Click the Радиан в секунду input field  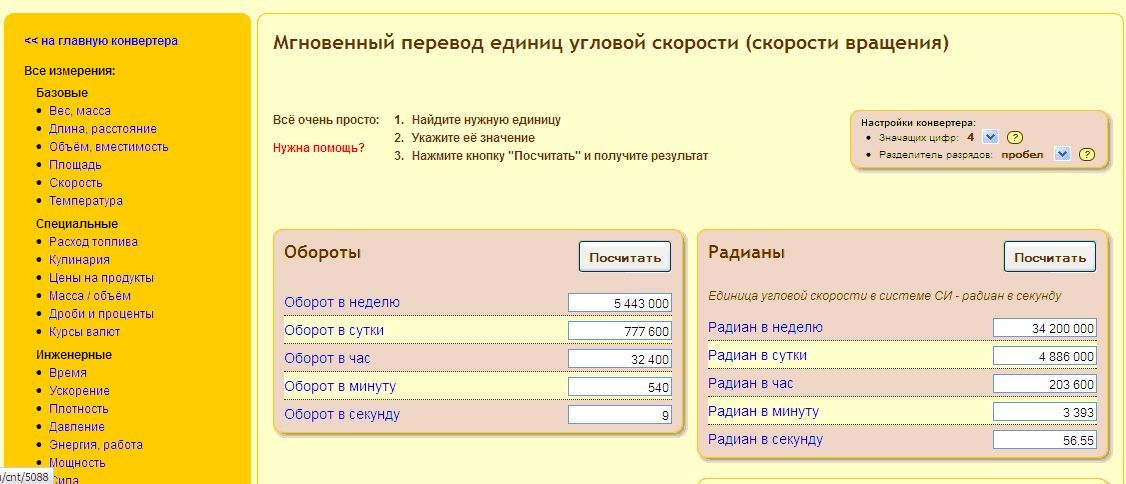[1044, 440]
